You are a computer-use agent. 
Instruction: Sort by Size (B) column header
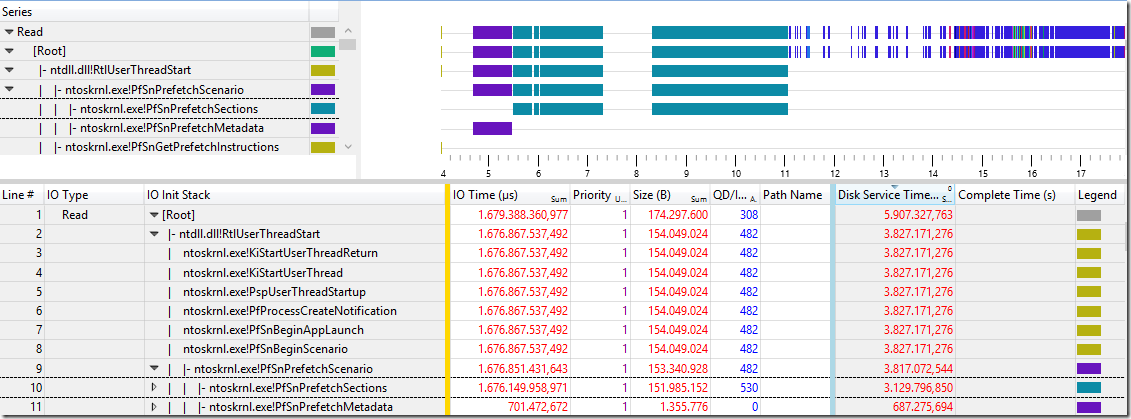[669, 195]
